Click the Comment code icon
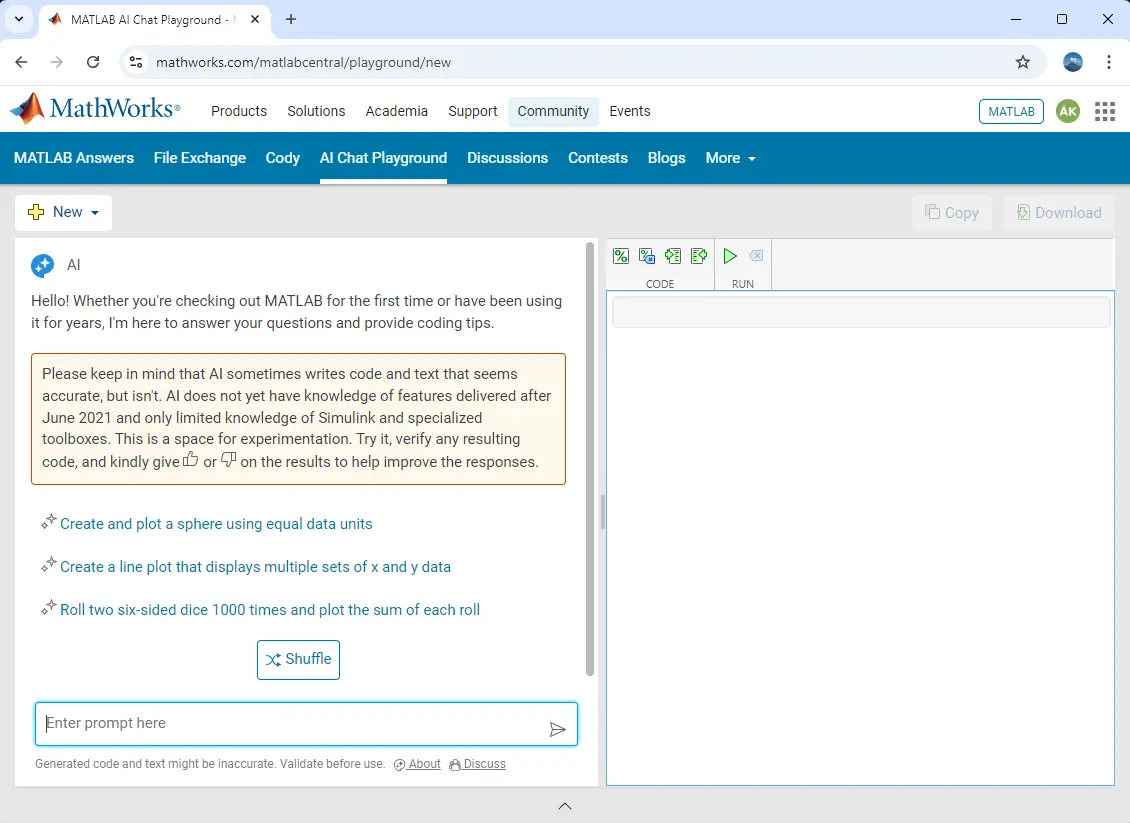The width and height of the screenshot is (1130, 823). click(620, 256)
